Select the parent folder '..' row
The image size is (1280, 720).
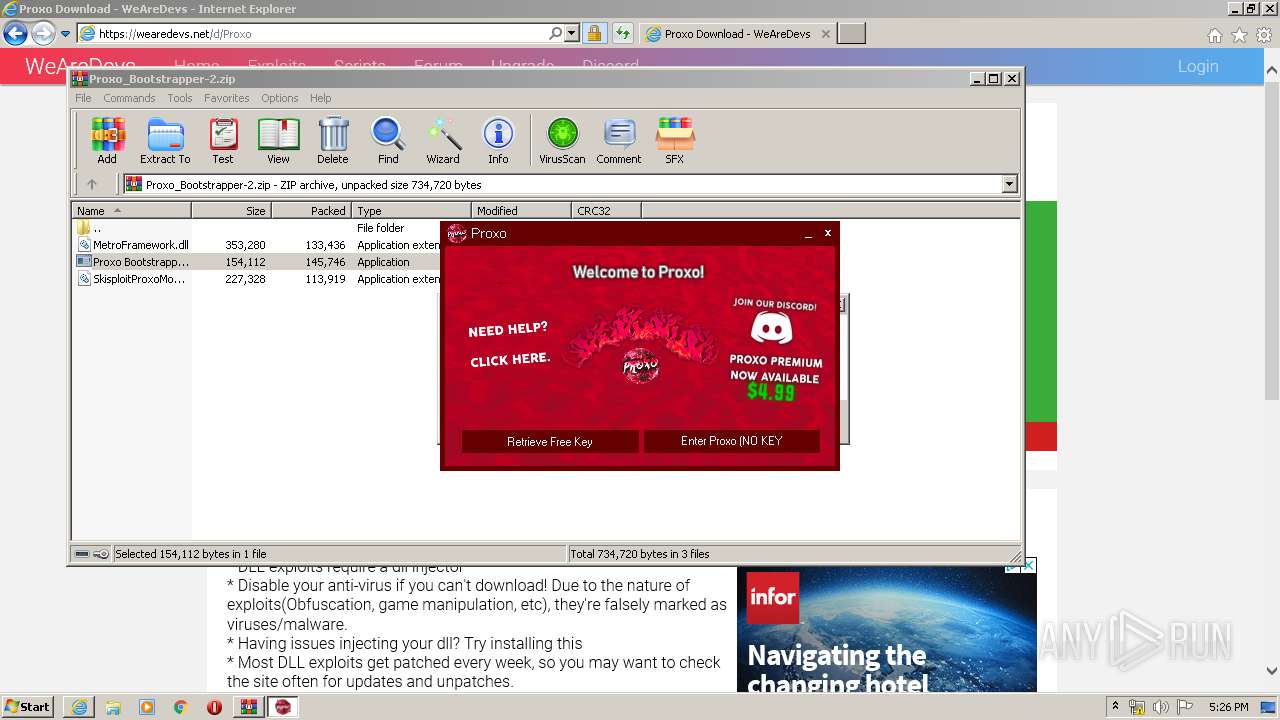coord(257,227)
